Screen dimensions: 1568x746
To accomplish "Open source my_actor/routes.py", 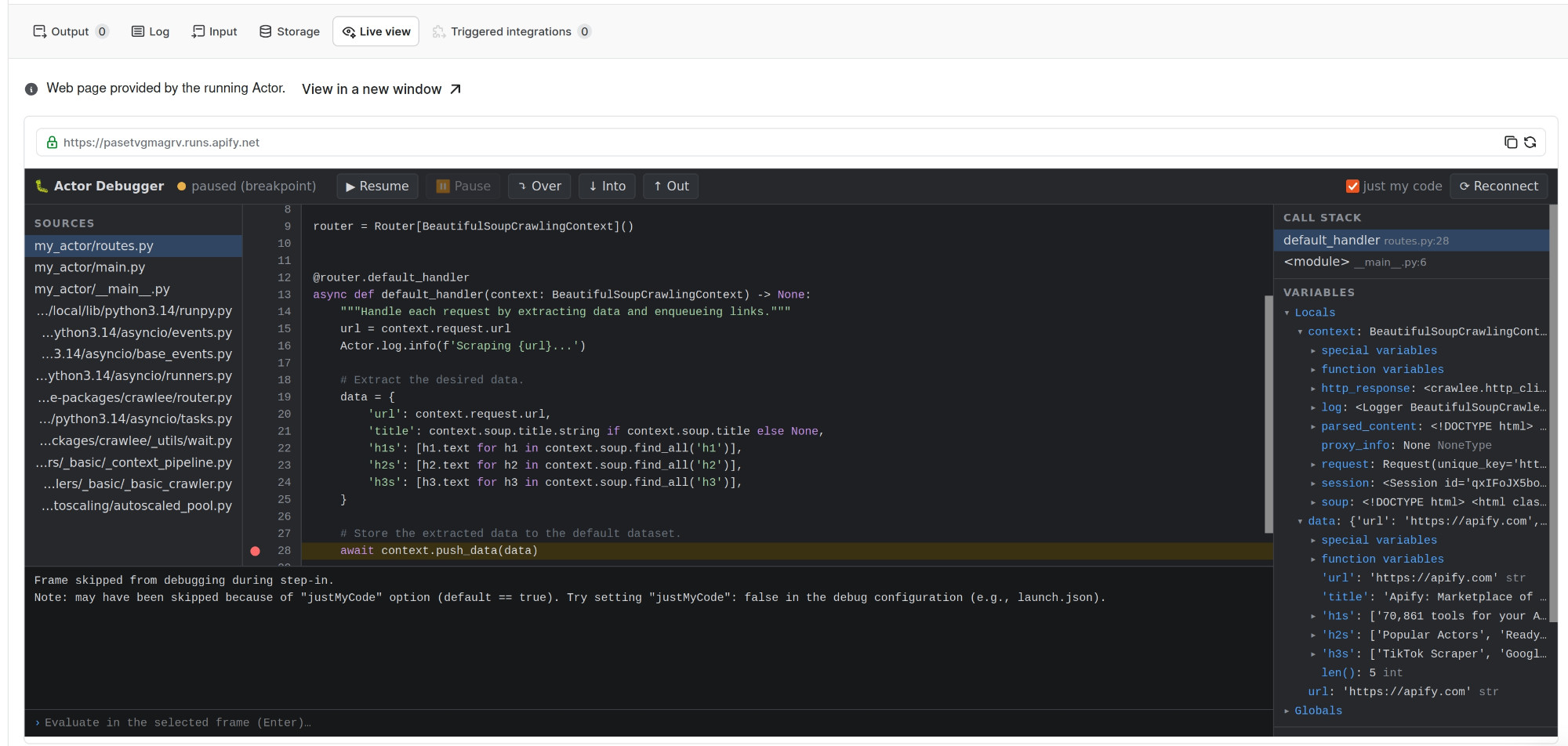I will (133, 246).
